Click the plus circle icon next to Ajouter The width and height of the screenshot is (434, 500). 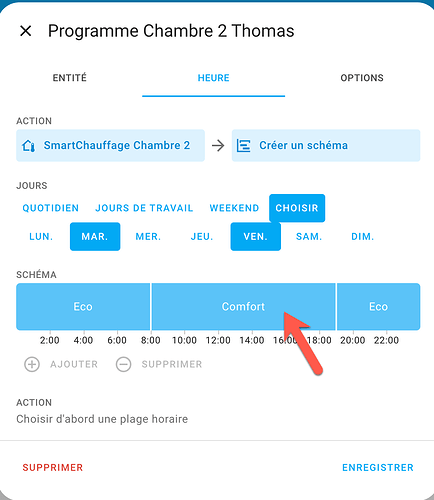[x=32, y=364]
